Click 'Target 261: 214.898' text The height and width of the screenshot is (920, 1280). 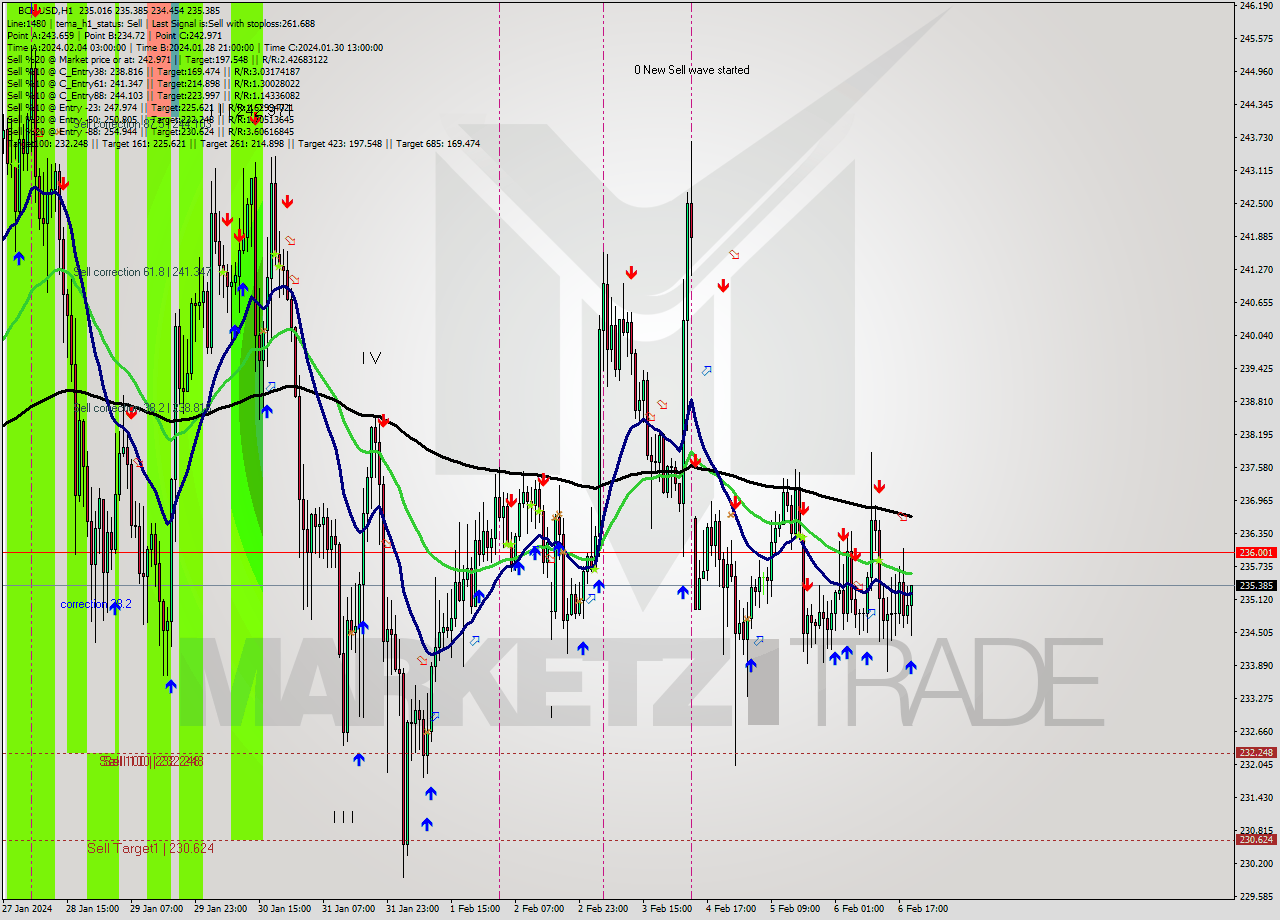243,144
